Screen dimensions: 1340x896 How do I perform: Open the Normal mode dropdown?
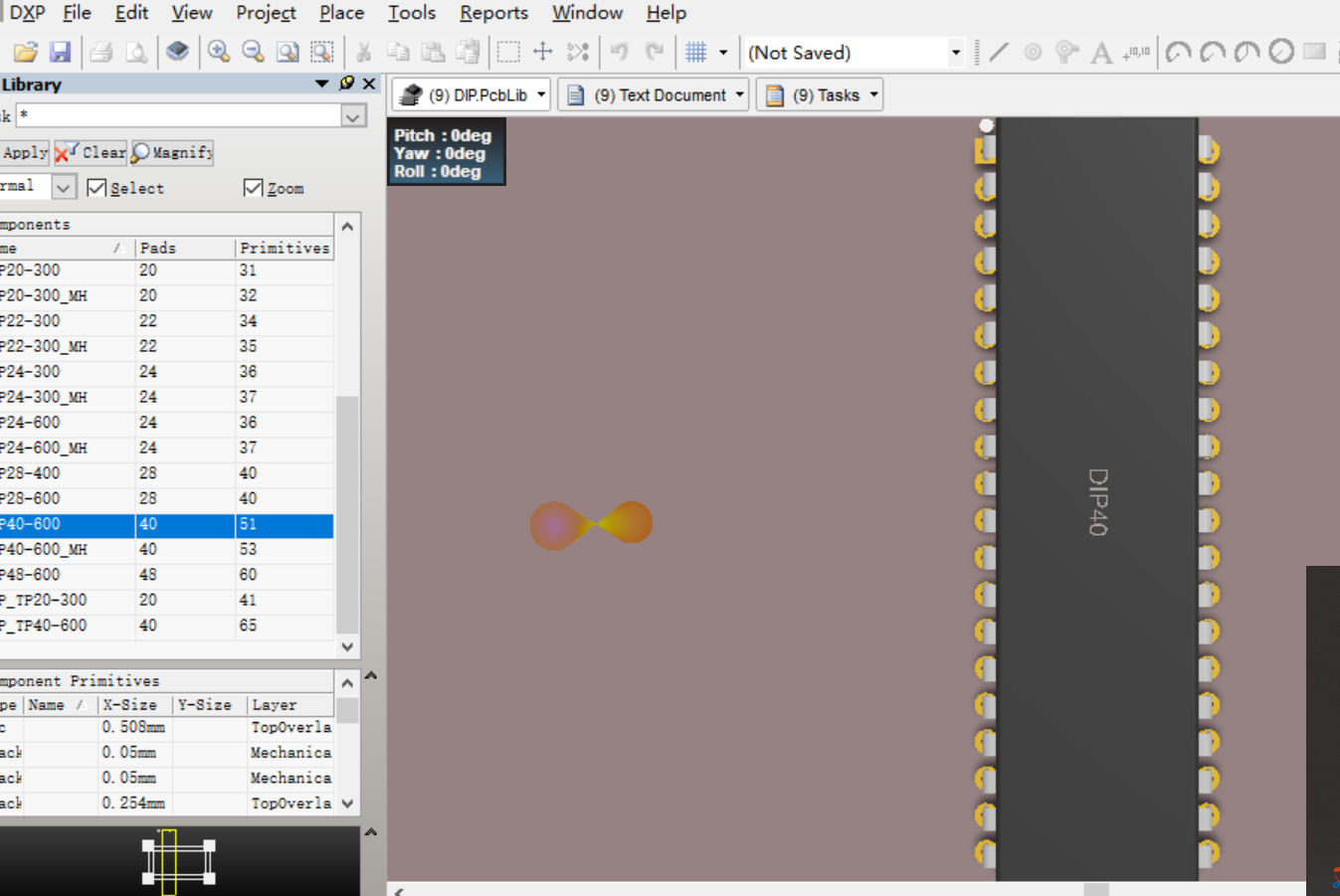63,187
